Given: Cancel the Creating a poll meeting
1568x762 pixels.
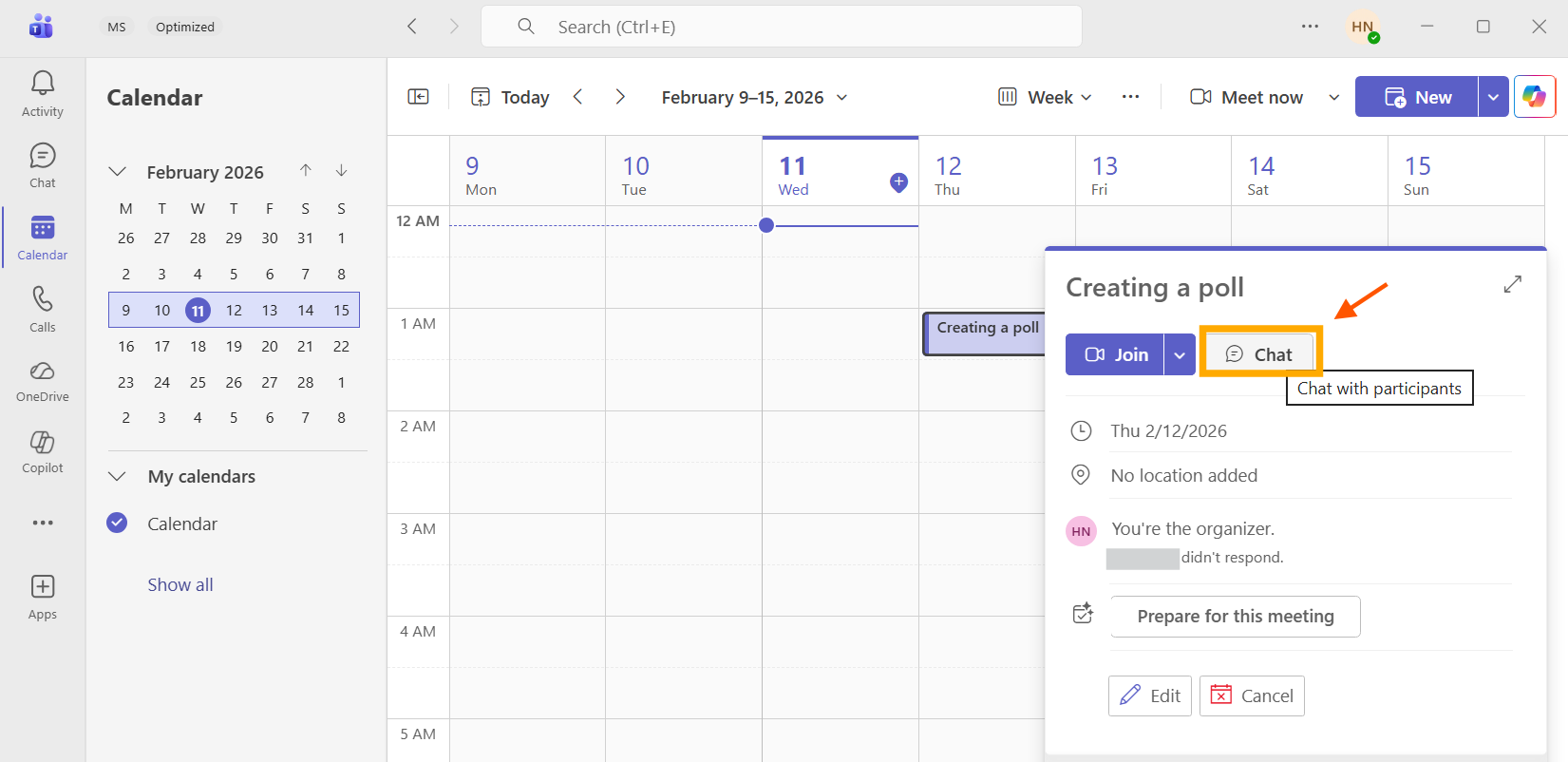Looking at the screenshot, I should pos(1252,695).
